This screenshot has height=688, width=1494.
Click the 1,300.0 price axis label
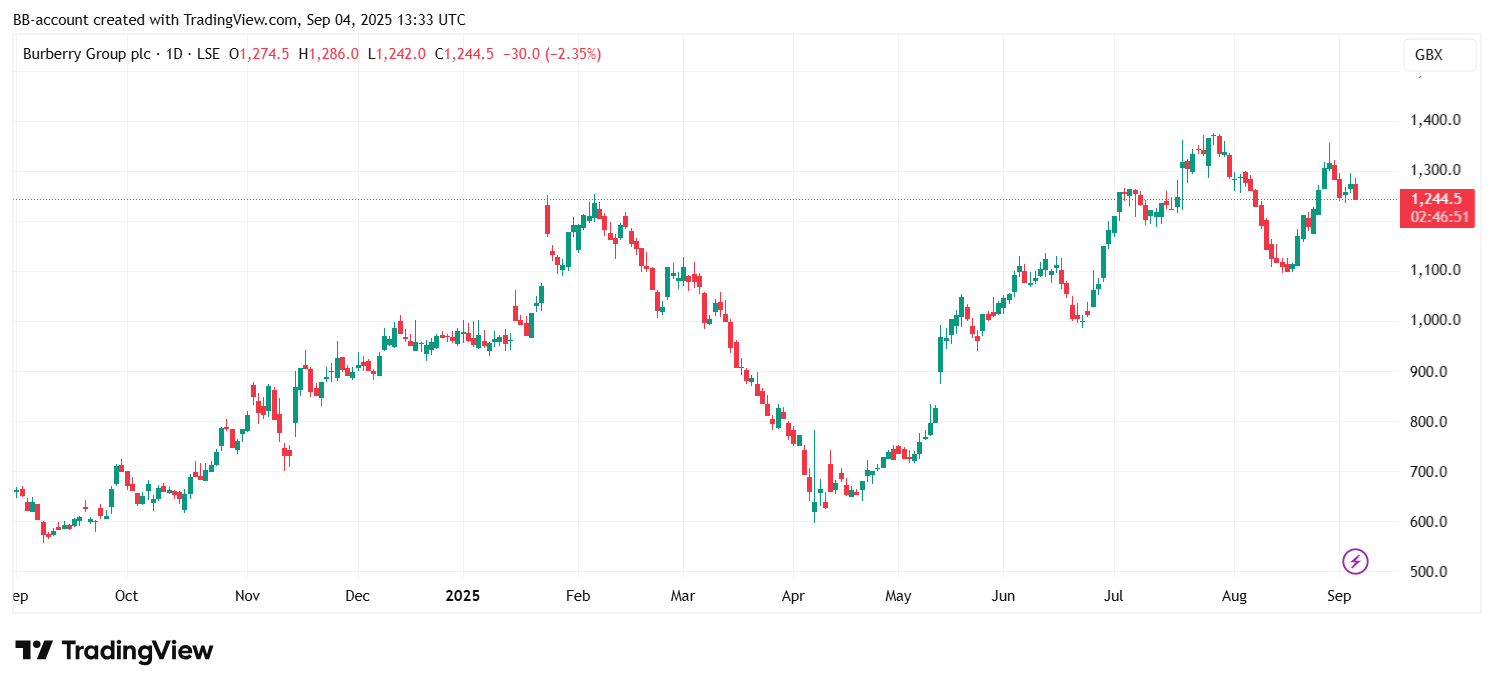[x=1435, y=170]
